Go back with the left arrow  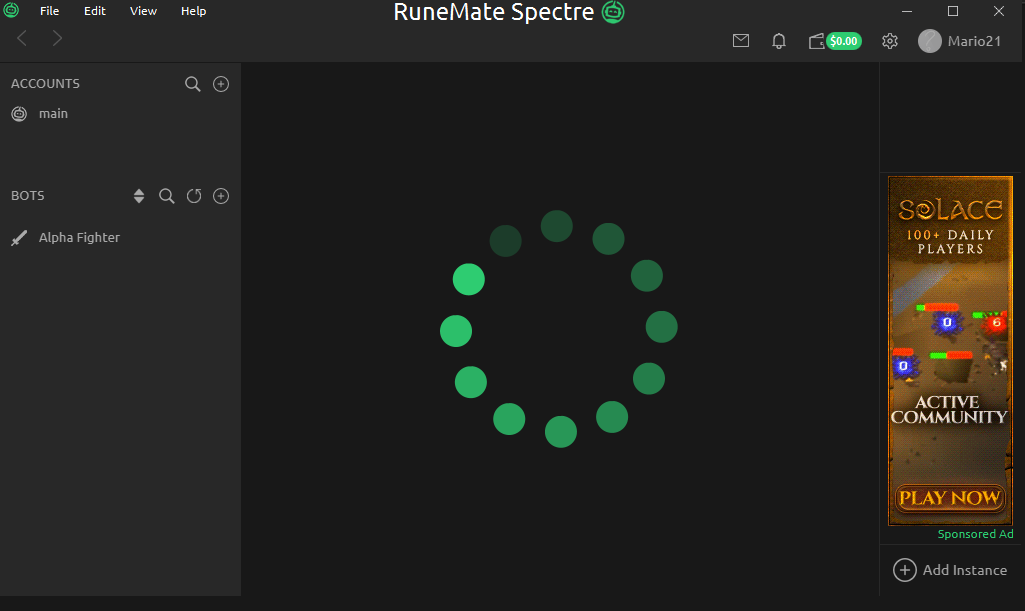point(22,39)
